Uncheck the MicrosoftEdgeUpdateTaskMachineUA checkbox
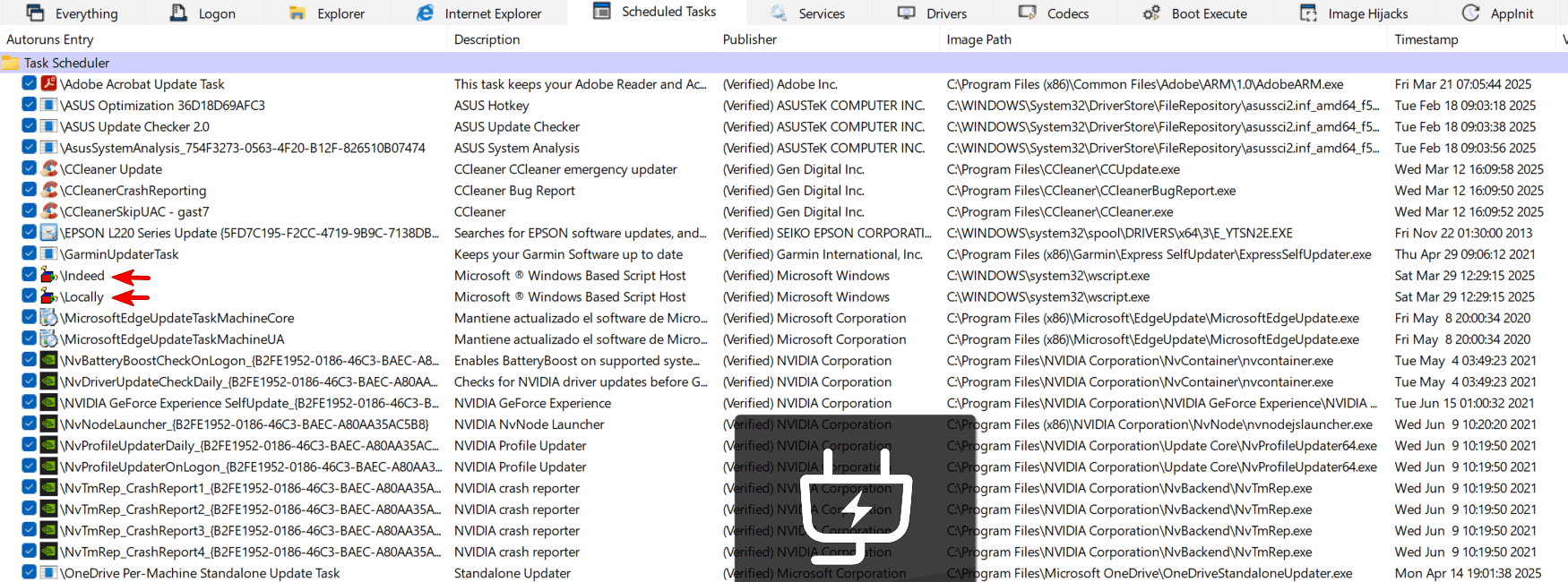 pos(29,338)
